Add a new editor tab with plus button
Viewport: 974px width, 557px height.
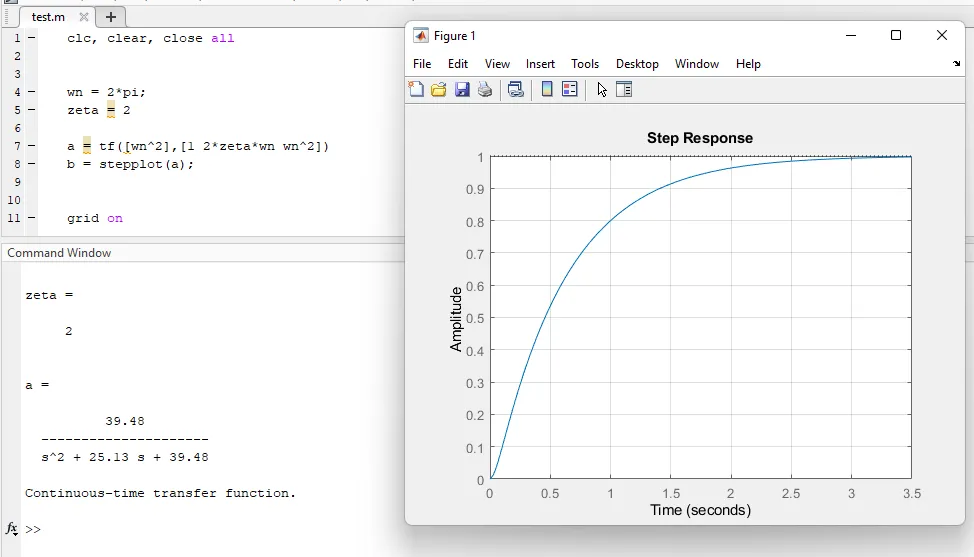point(111,17)
